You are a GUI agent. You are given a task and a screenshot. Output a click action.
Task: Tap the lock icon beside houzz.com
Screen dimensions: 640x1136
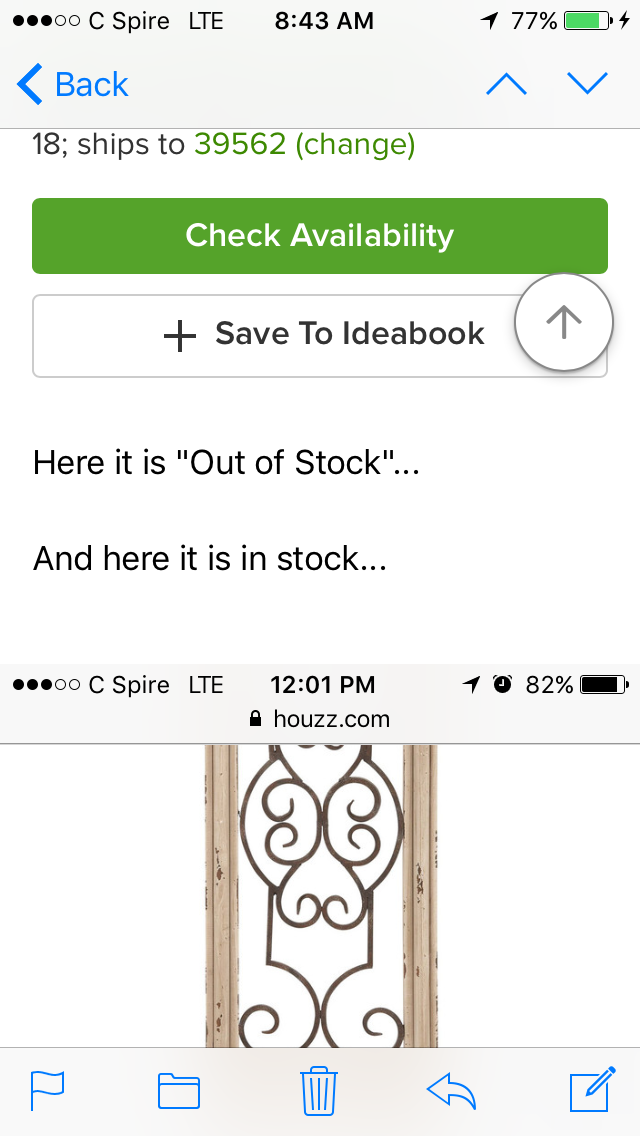tap(255, 718)
